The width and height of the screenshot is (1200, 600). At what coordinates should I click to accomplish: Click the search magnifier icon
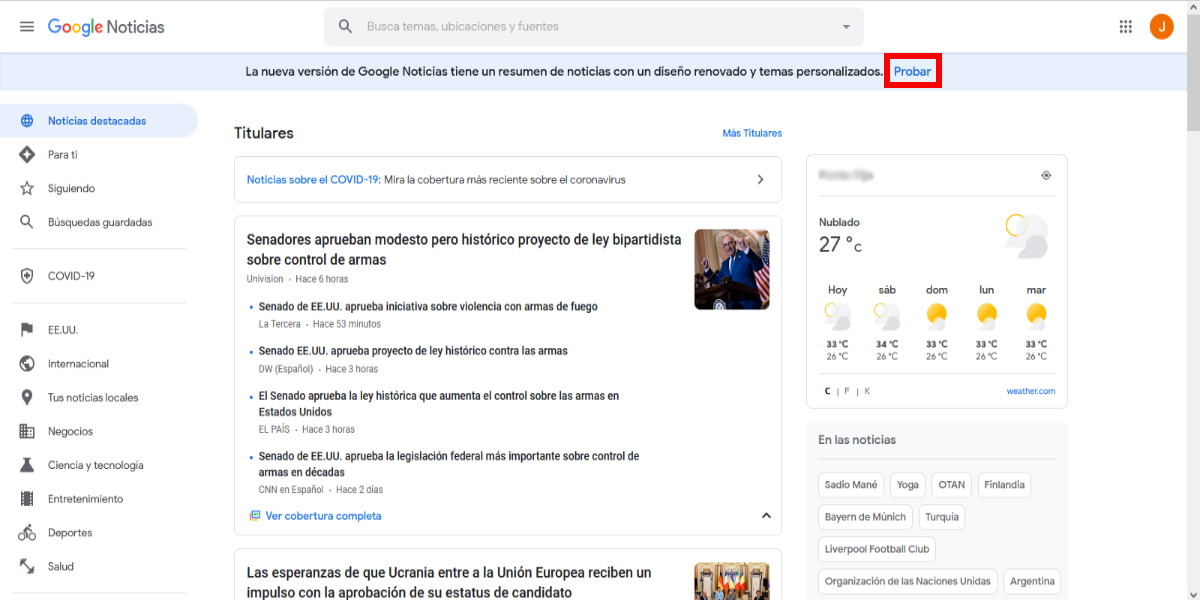[x=345, y=26]
